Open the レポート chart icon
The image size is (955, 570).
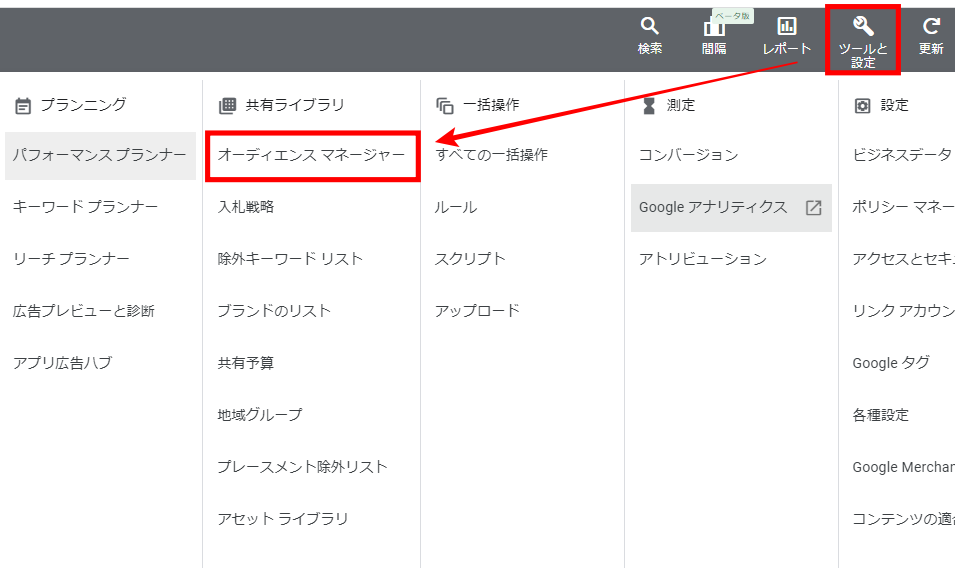click(x=787, y=26)
